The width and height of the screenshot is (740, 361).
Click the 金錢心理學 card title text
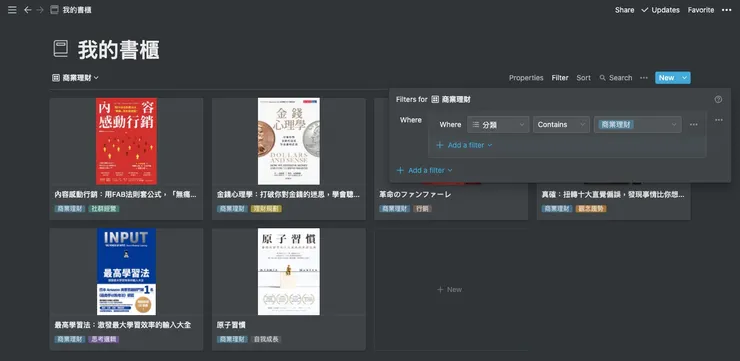[x=289, y=194]
